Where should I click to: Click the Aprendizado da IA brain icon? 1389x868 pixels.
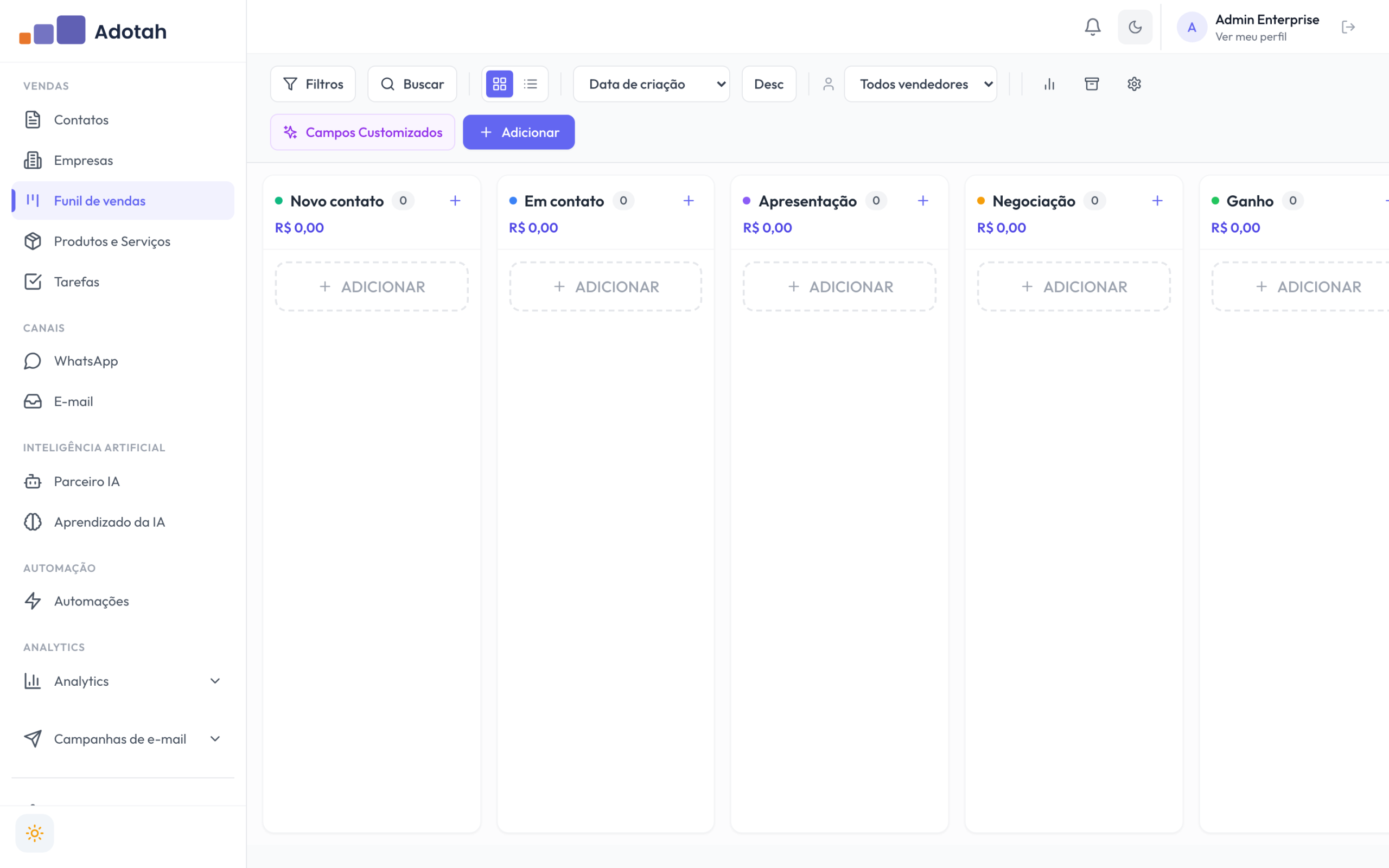[33, 522]
